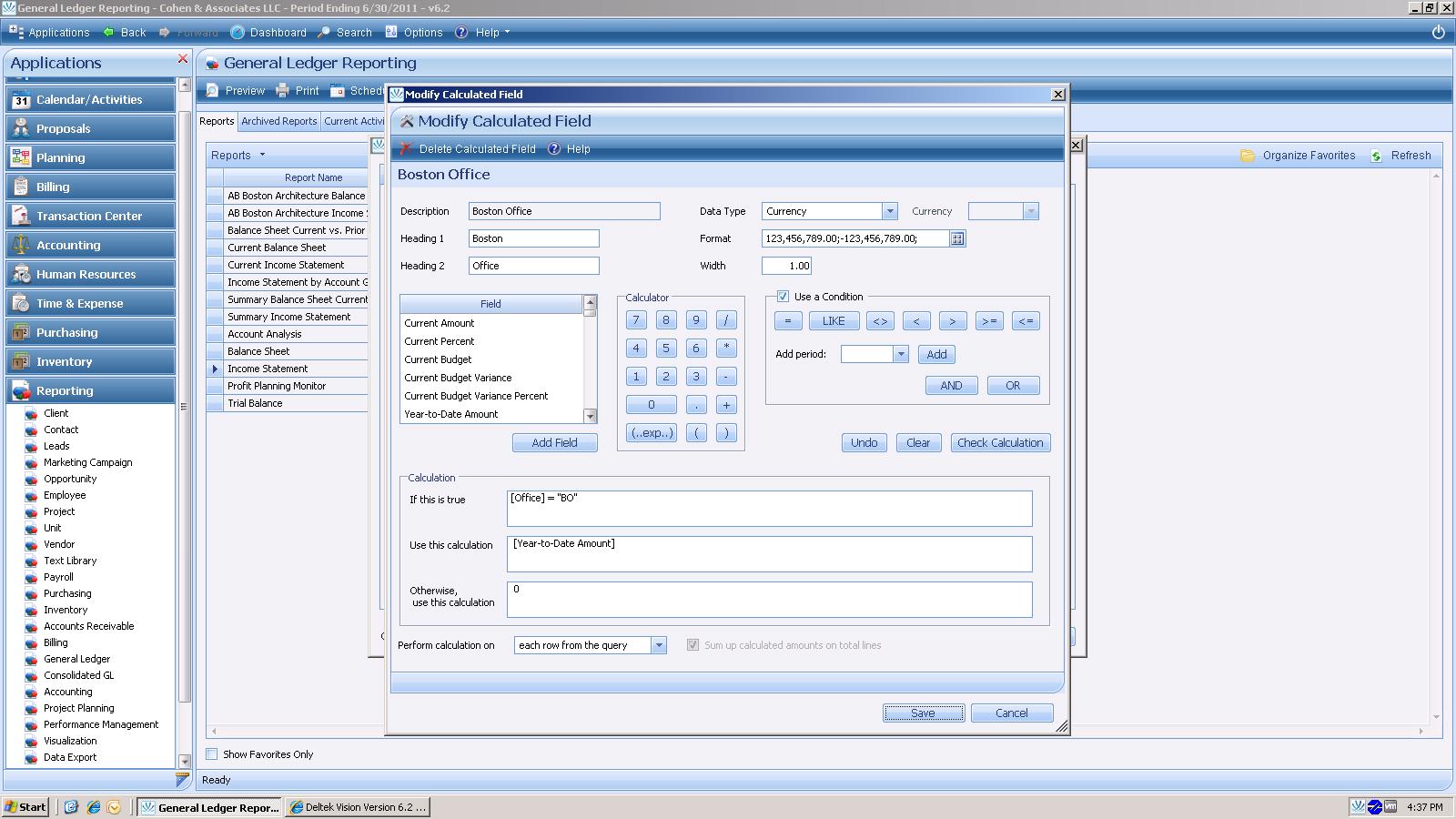Expand the Perform calculation on dropdown
Viewport: 1456px width, 819px height.
click(658, 645)
